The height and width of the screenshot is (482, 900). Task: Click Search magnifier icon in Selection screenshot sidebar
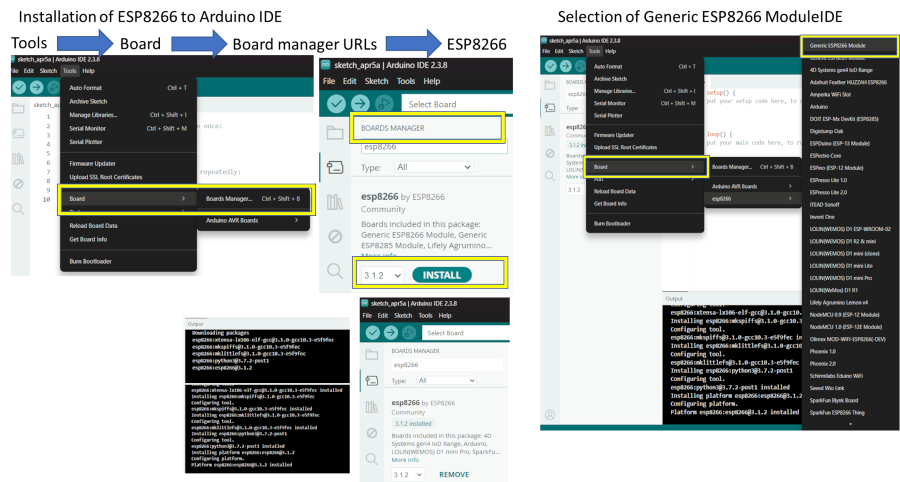550,176
